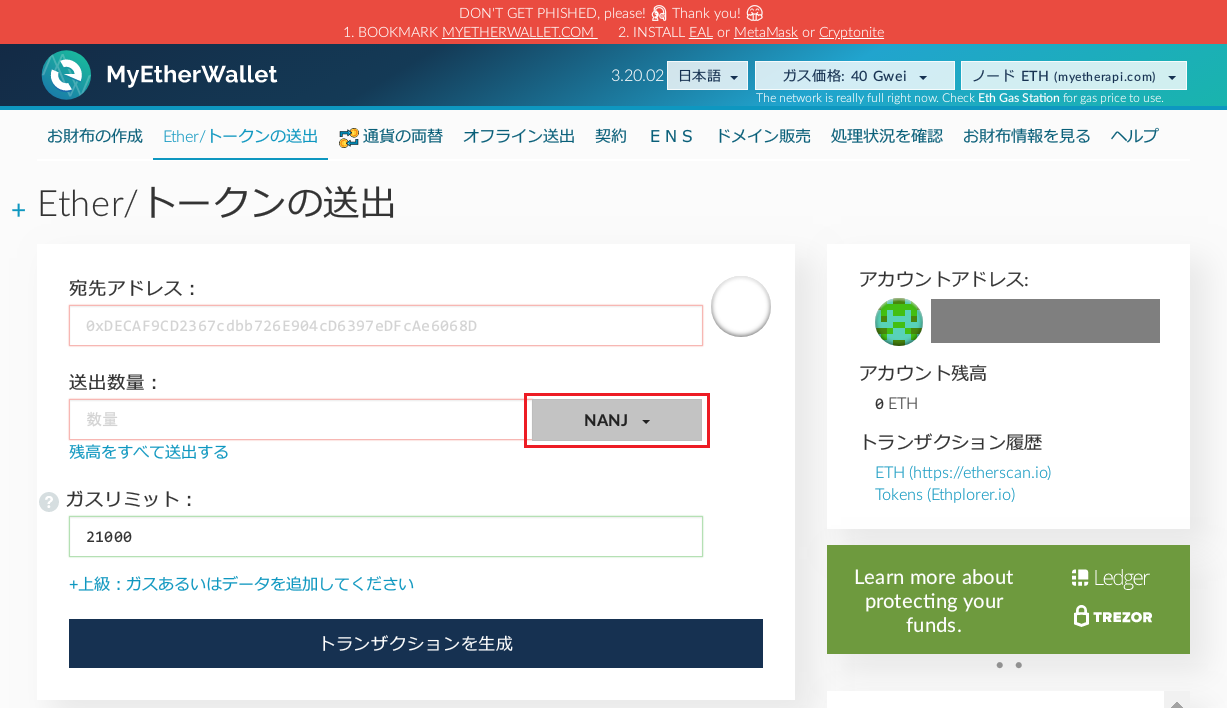Click the question mark help icon by ガスリミット
This screenshot has width=1227, height=708.
(x=49, y=502)
